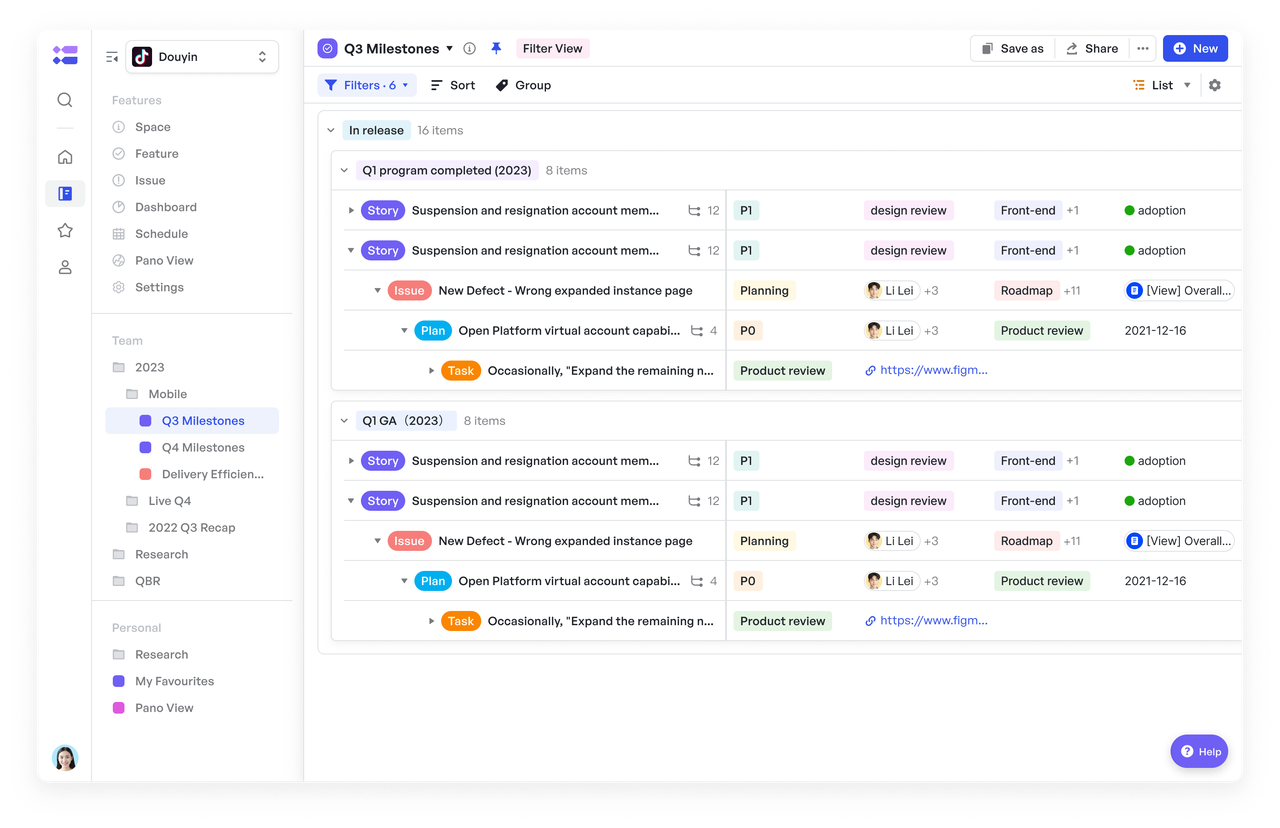Image resolution: width=1280 pixels, height=828 pixels.
Task: Collapse the Q1 GA (2023) group
Action: pyautogui.click(x=344, y=420)
